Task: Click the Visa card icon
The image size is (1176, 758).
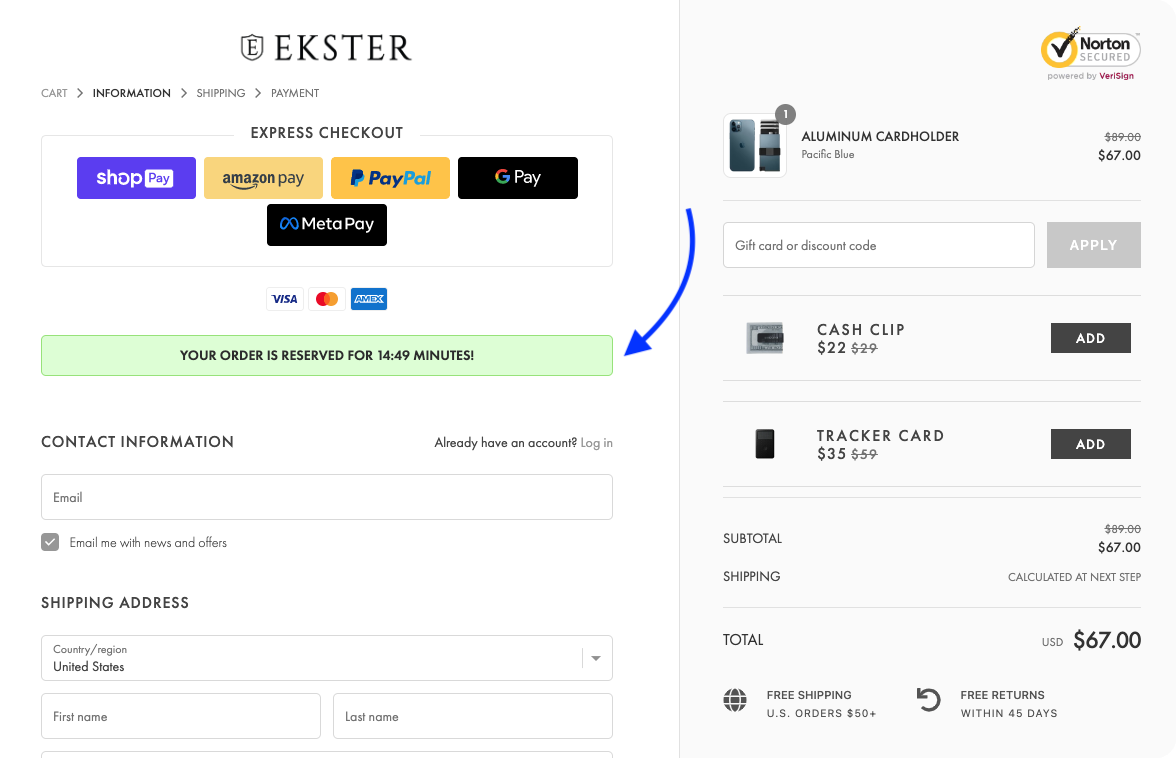Action: [x=285, y=299]
